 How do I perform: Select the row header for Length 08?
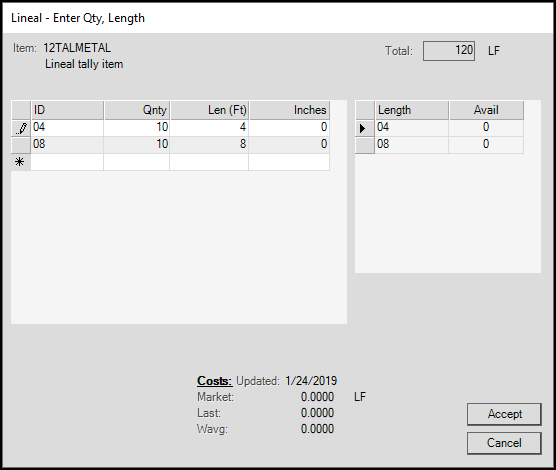[365, 145]
